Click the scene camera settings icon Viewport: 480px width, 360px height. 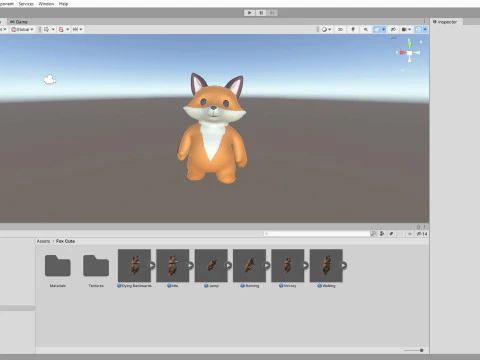[404, 29]
